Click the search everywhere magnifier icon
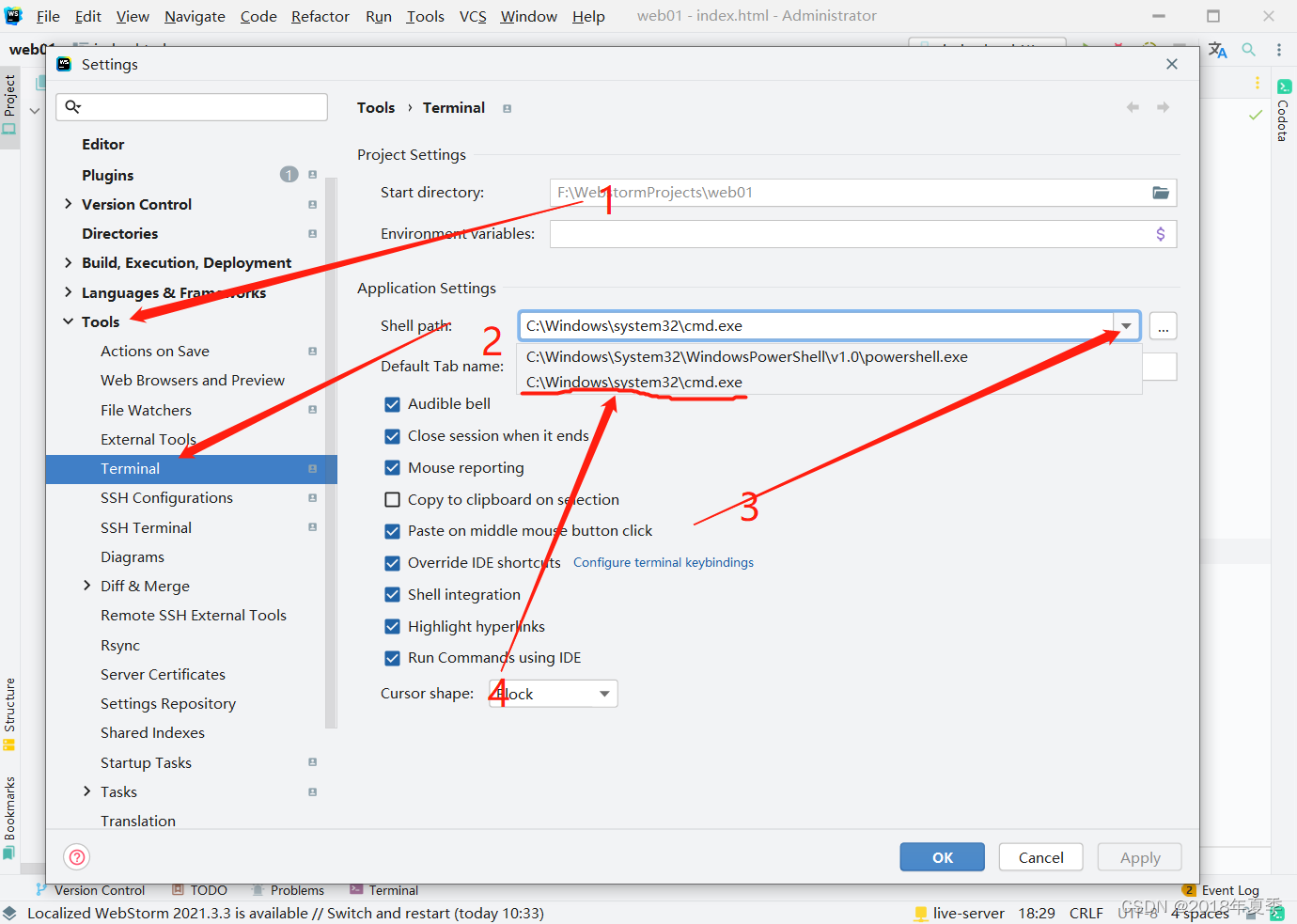Screen dimensions: 1297x924 coord(1249,49)
